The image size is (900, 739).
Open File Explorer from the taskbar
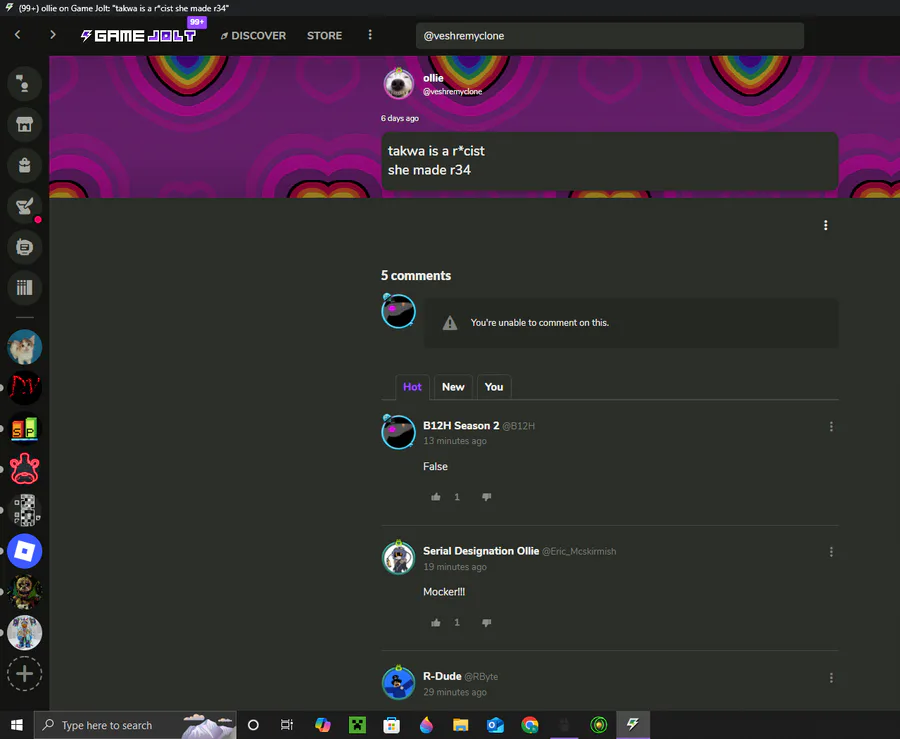click(460, 725)
